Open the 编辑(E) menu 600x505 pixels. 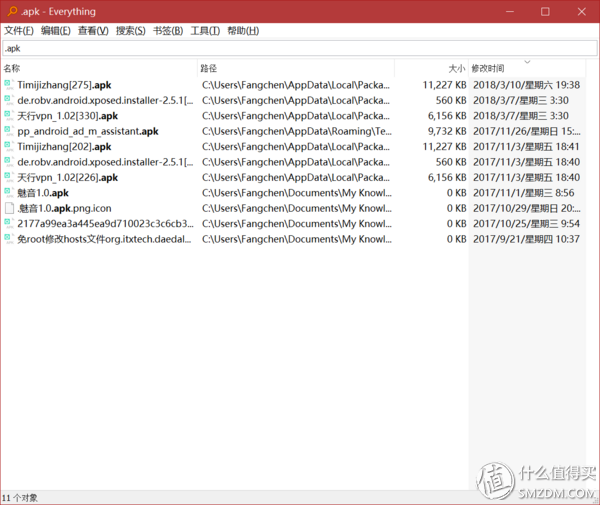click(x=56, y=31)
